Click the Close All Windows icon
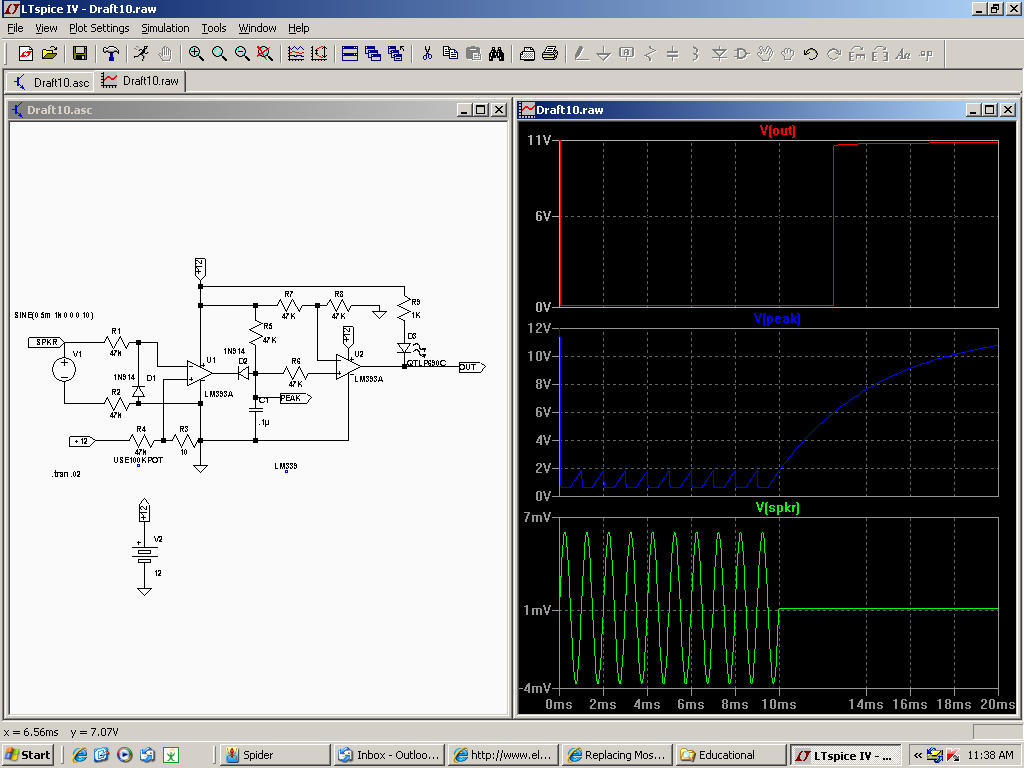 coord(396,54)
